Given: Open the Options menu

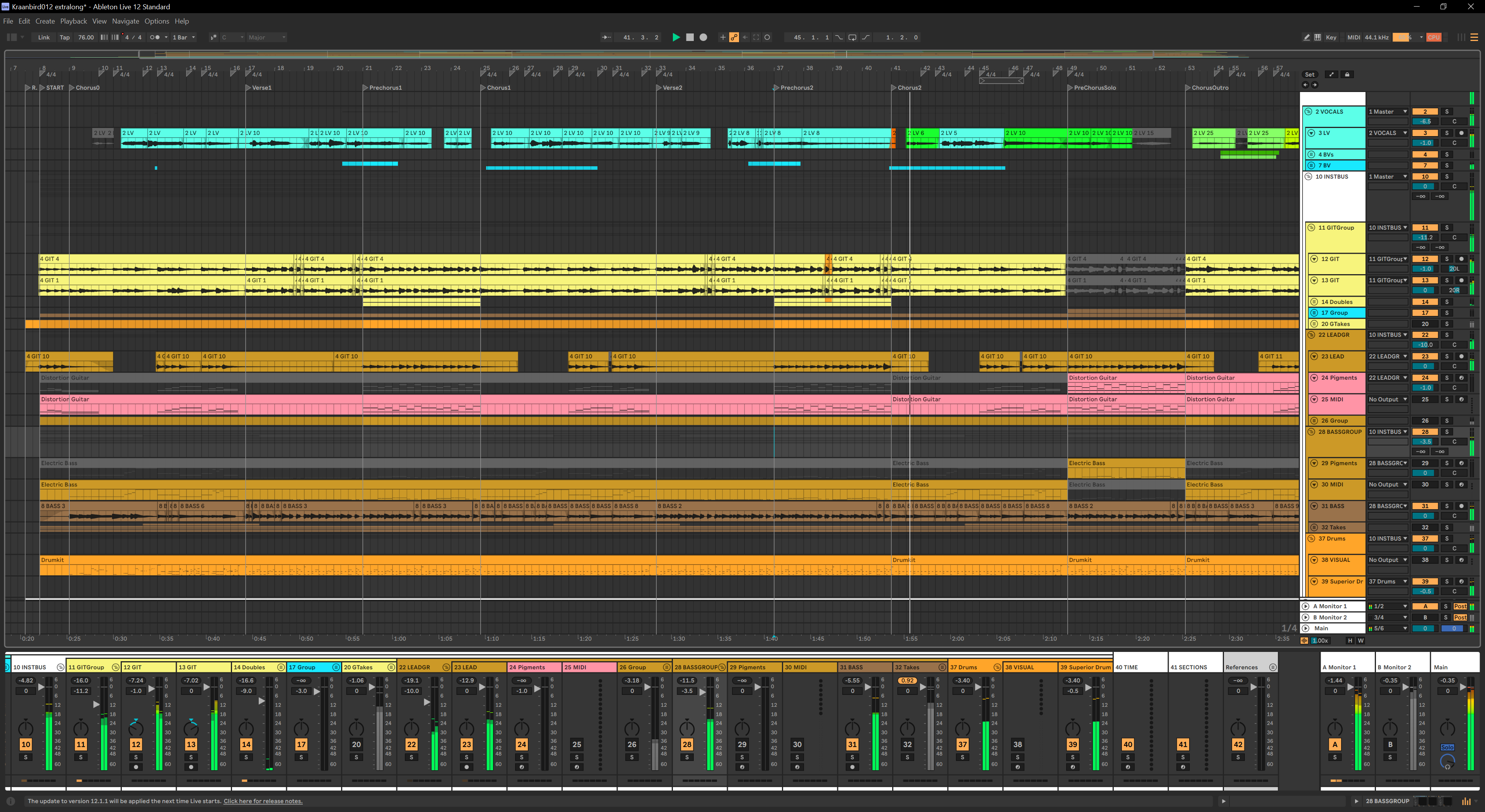Looking at the screenshot, I should tap(157, 21).
